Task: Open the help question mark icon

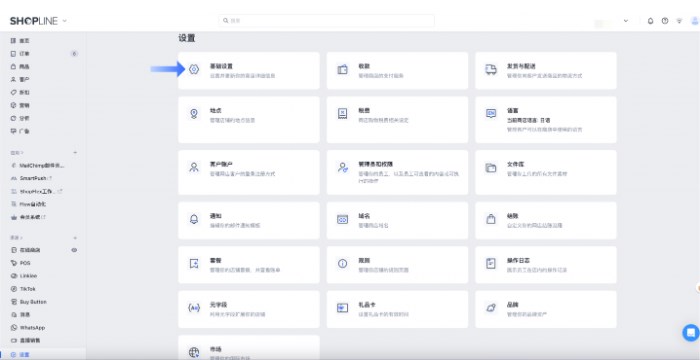Action: click(x=665, y=21)
